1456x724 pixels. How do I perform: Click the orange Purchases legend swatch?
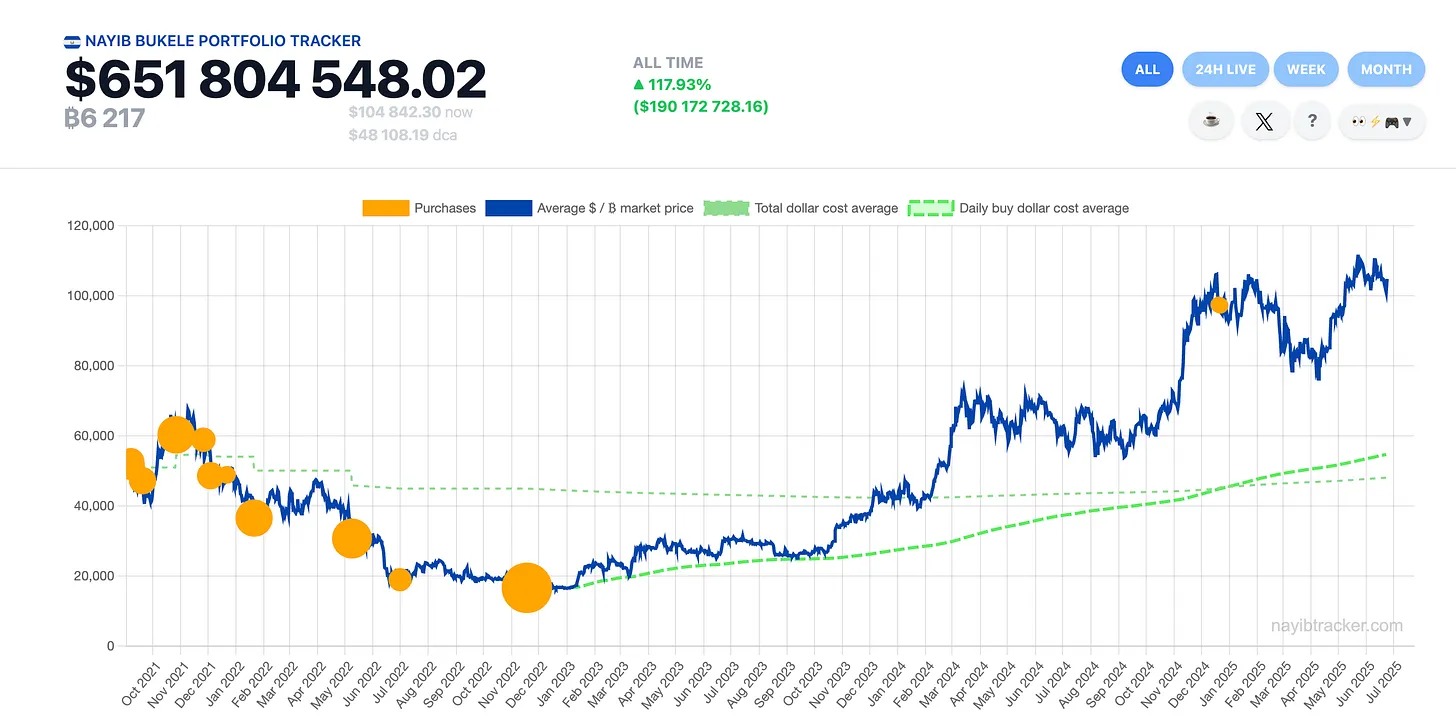coord(385,208)
